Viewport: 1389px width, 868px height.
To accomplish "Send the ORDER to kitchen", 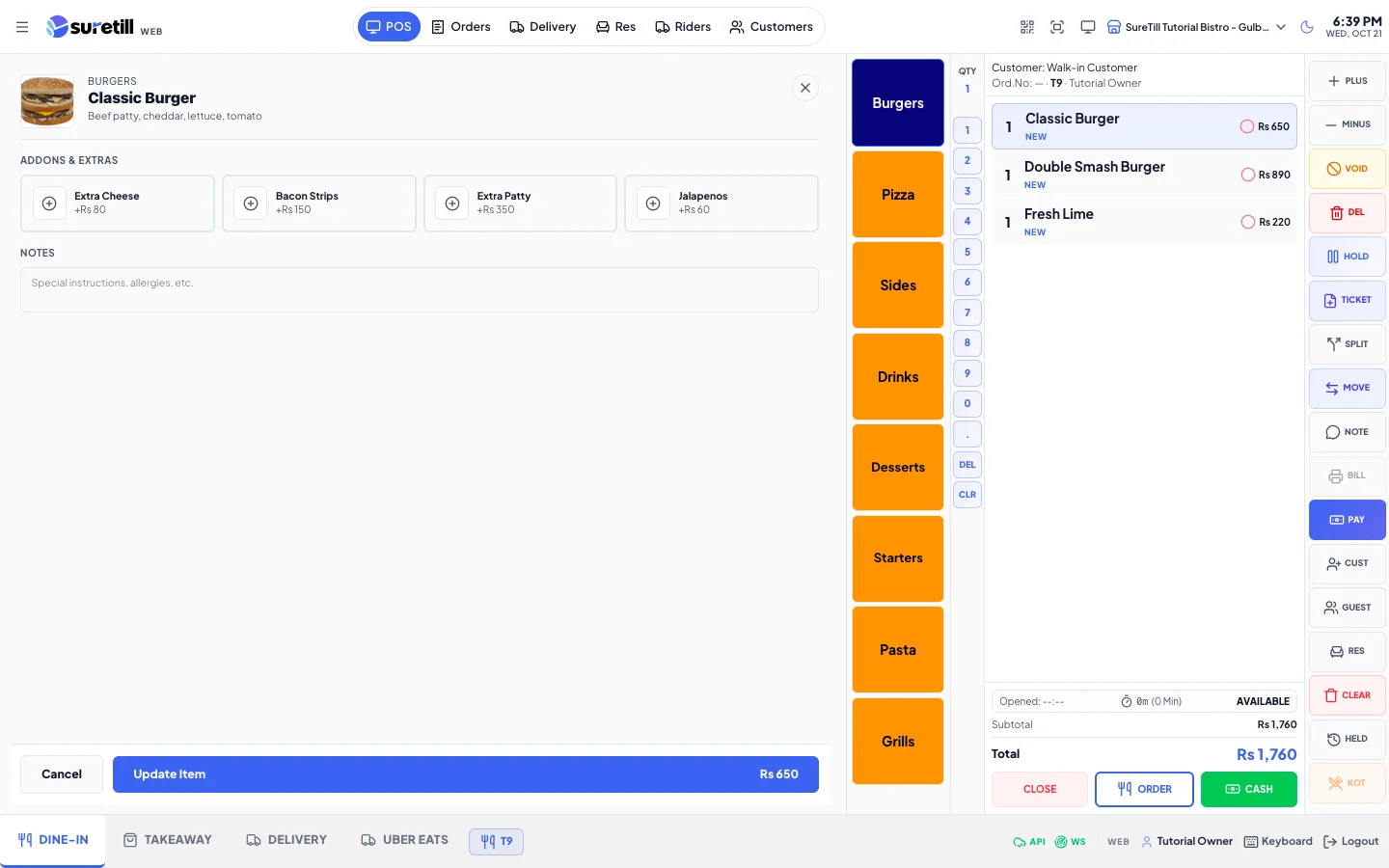I will (x=1144, y=789).
